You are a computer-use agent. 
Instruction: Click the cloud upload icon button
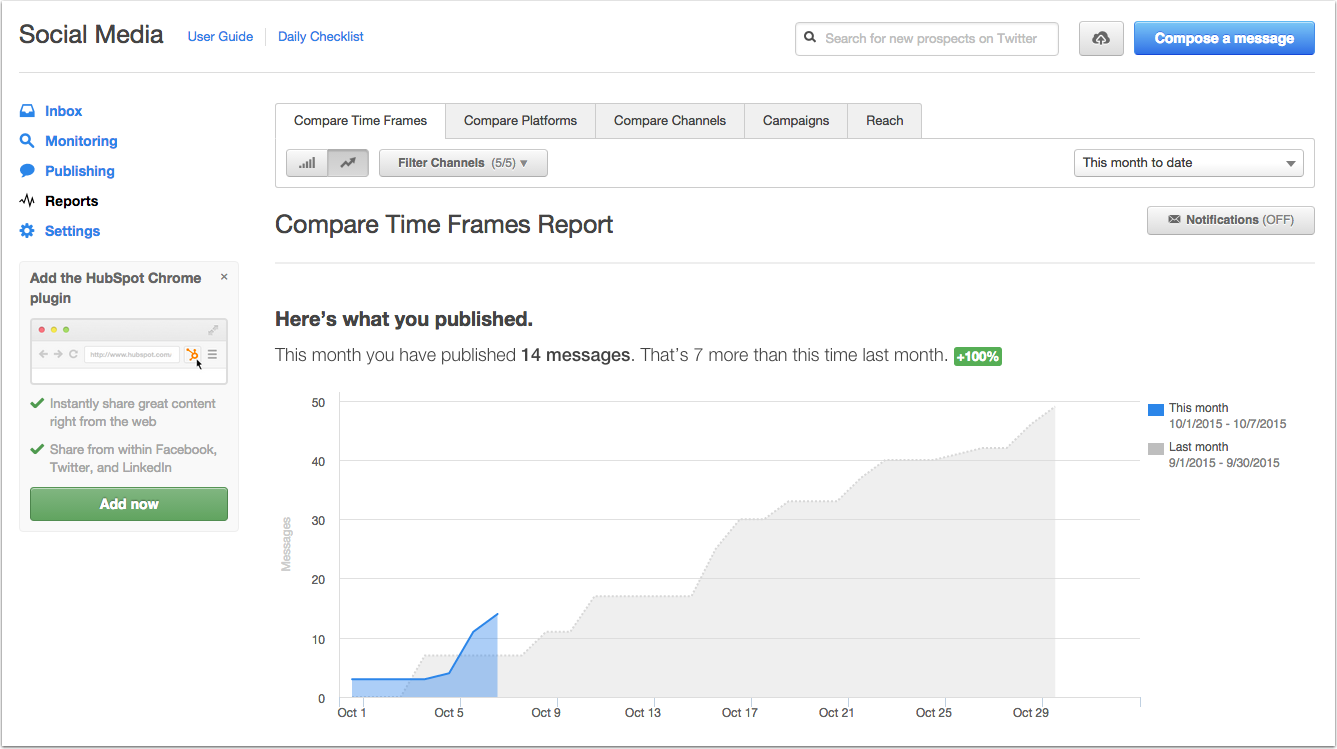pyautogui.click(x=1101, y=38)
